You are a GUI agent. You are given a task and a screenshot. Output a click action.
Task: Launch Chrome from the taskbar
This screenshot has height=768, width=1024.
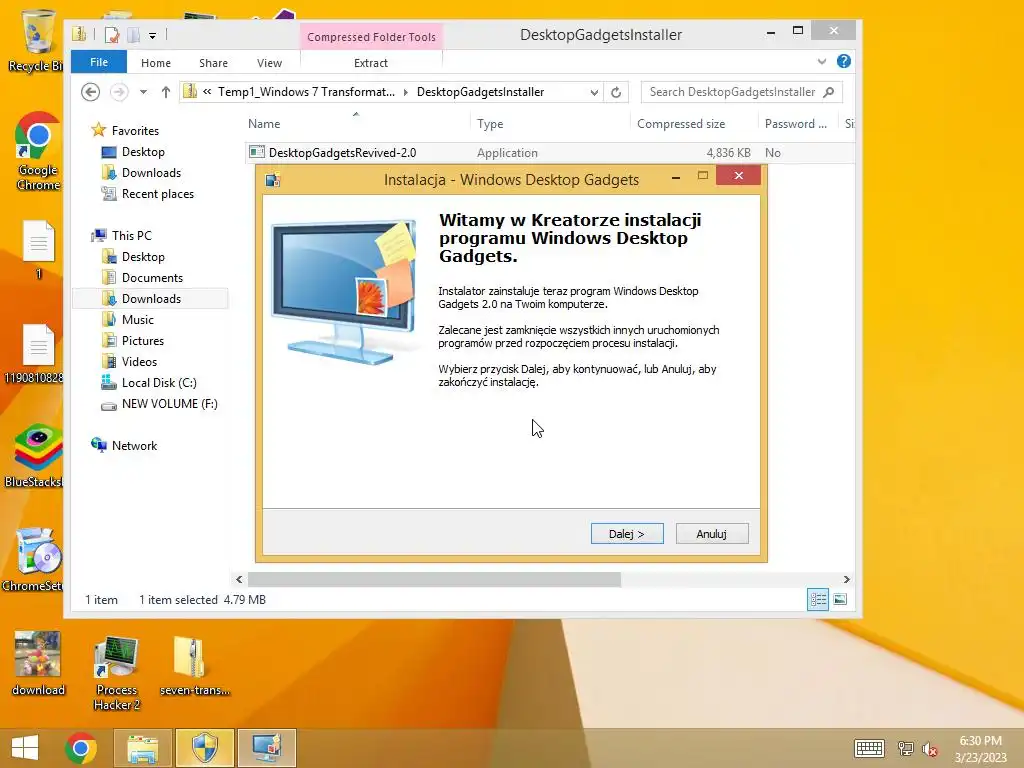pos(81,748)
